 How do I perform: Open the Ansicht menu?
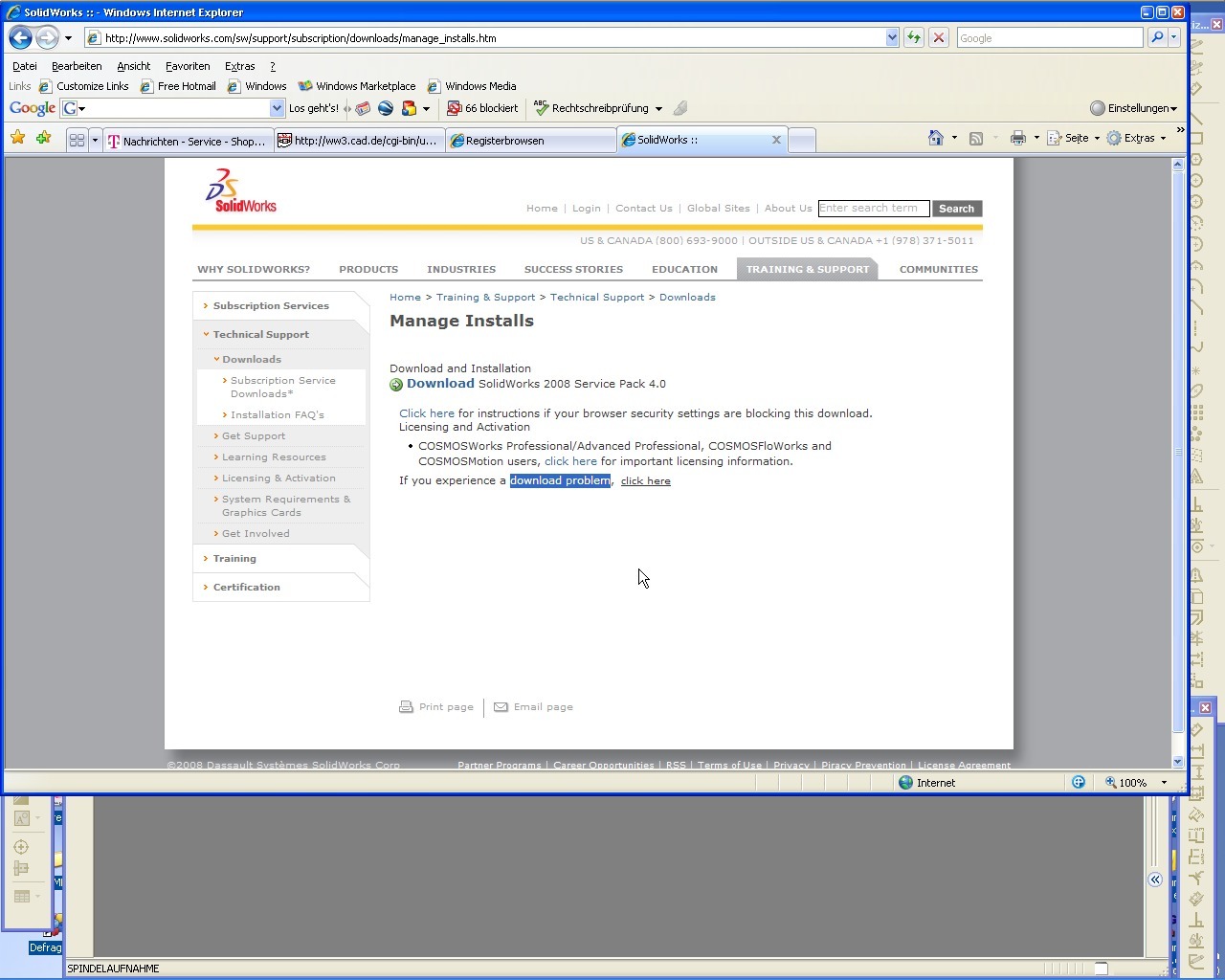pyautogui.click(x=134, y=66)
